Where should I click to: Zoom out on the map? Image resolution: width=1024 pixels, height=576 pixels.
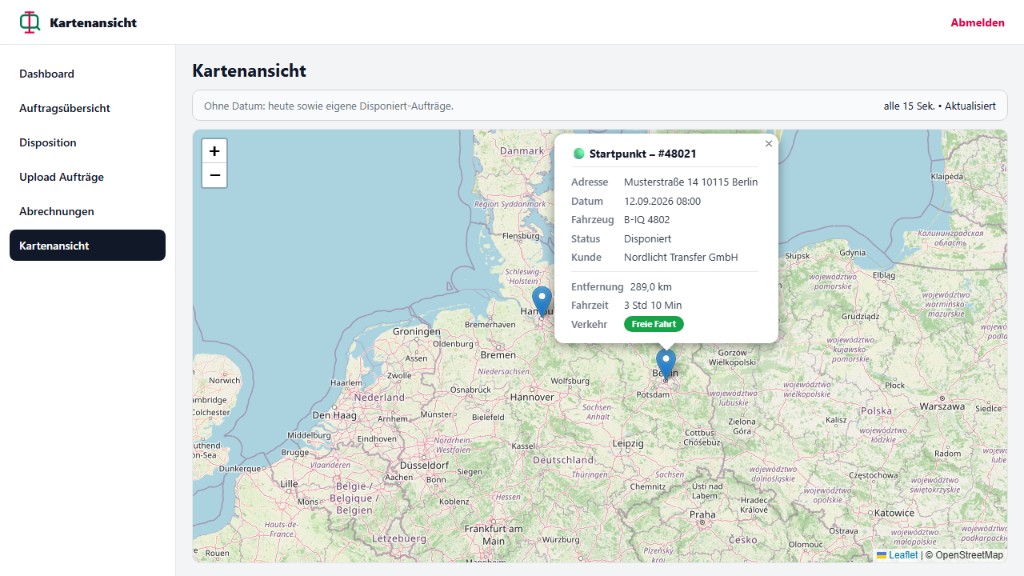[x=214, y=176]
